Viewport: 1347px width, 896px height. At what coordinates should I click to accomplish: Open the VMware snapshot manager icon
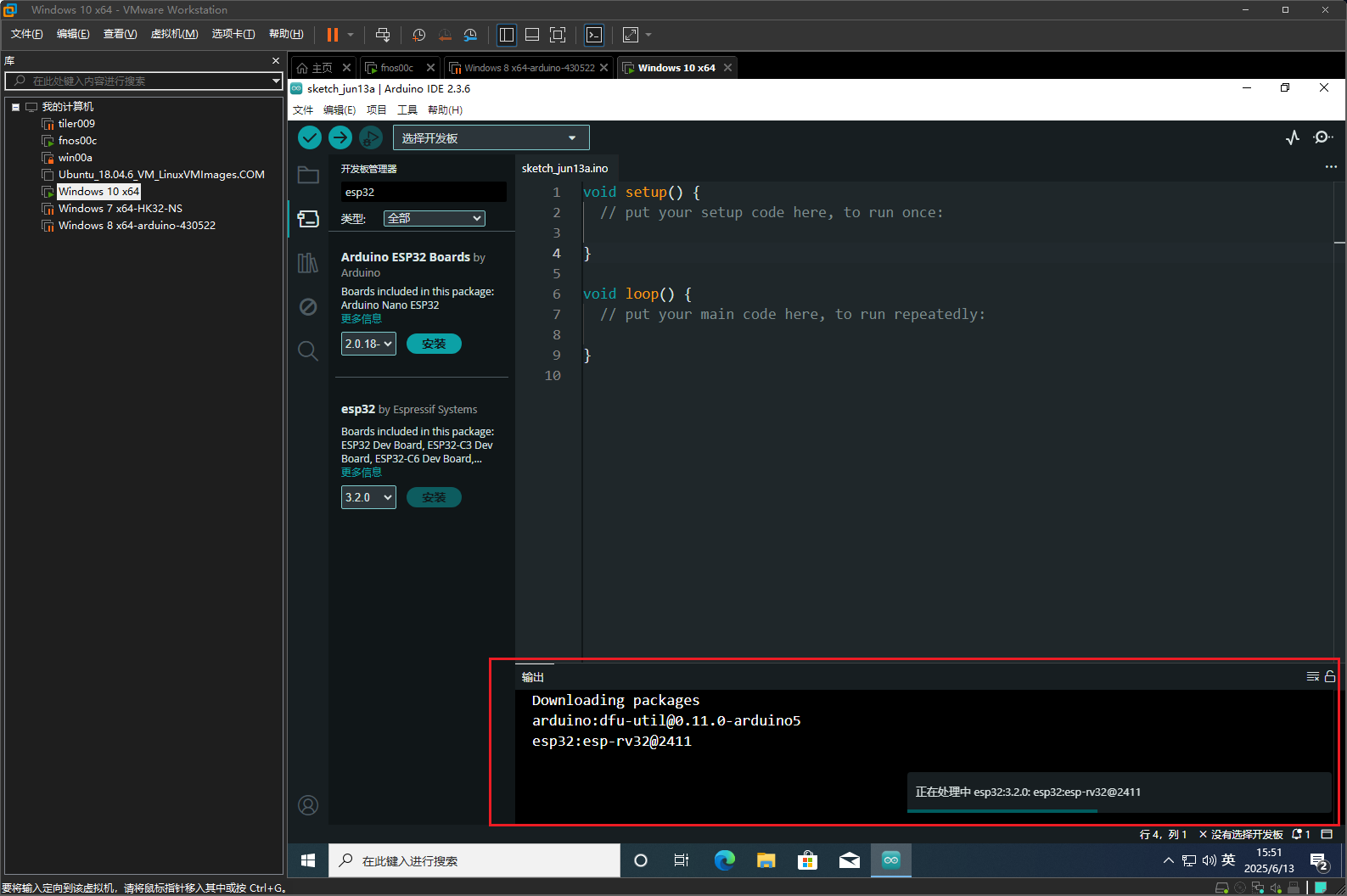click(470, 35)
